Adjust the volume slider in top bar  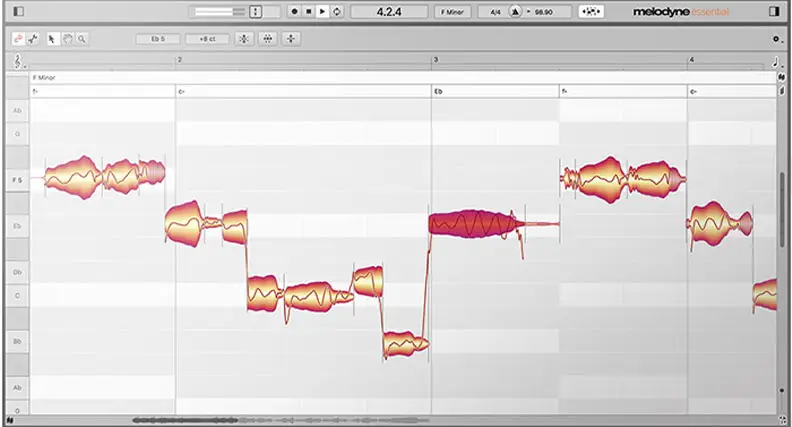coord(220,11)
